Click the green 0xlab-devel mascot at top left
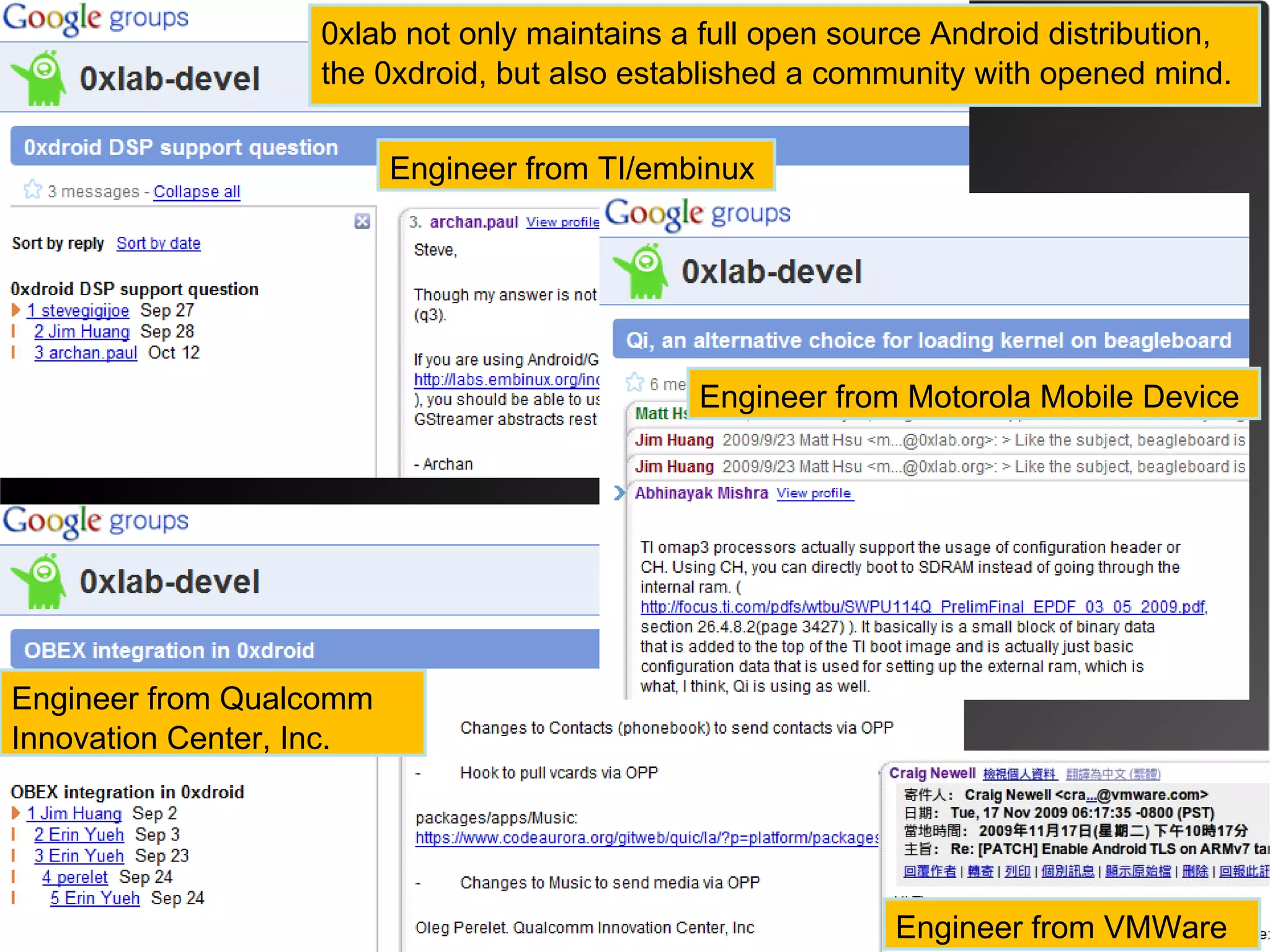Screen dimensions: 1270x952 pyautogui.click(x=41, y=79)
